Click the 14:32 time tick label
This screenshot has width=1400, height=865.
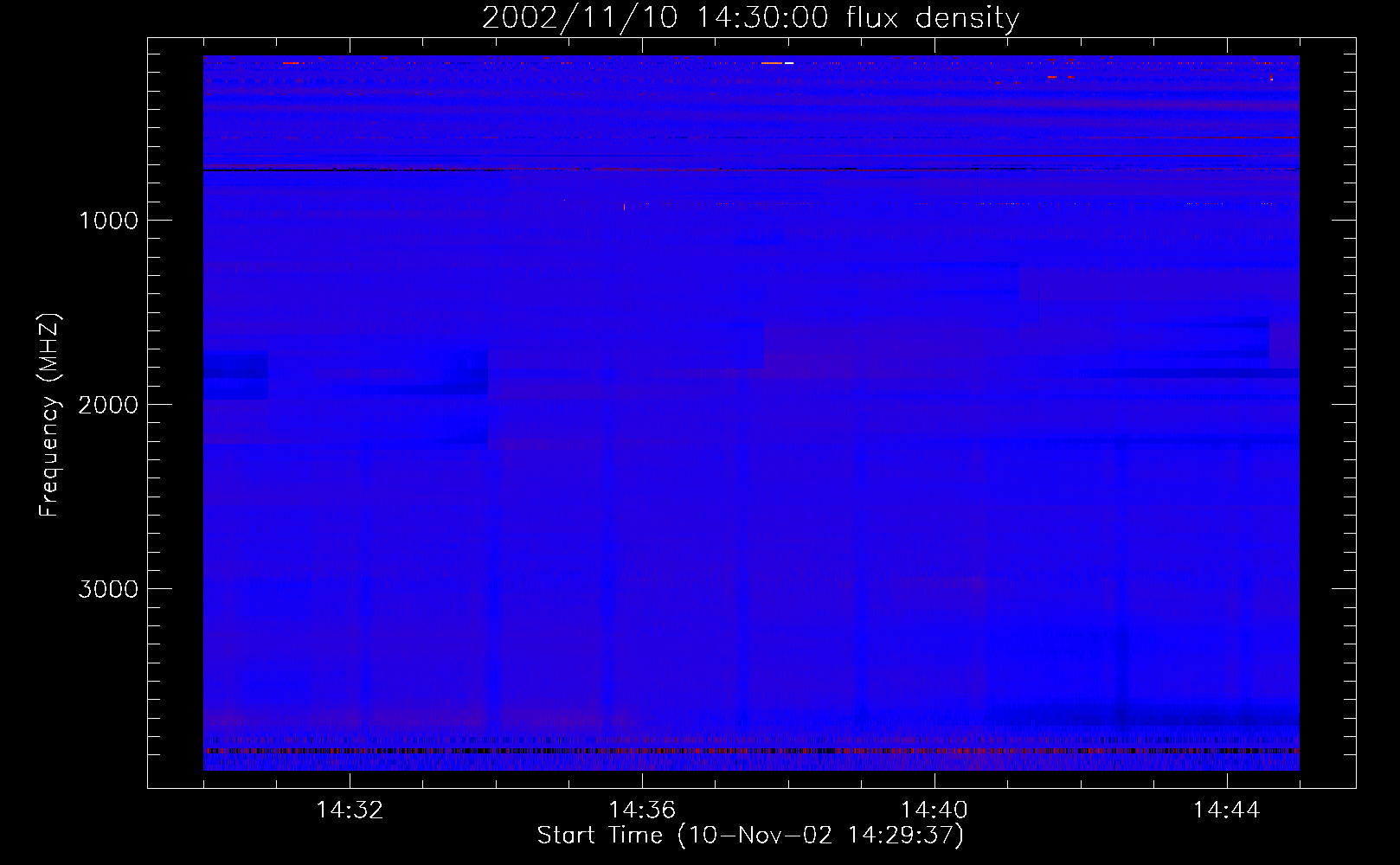tap(350, 811)
